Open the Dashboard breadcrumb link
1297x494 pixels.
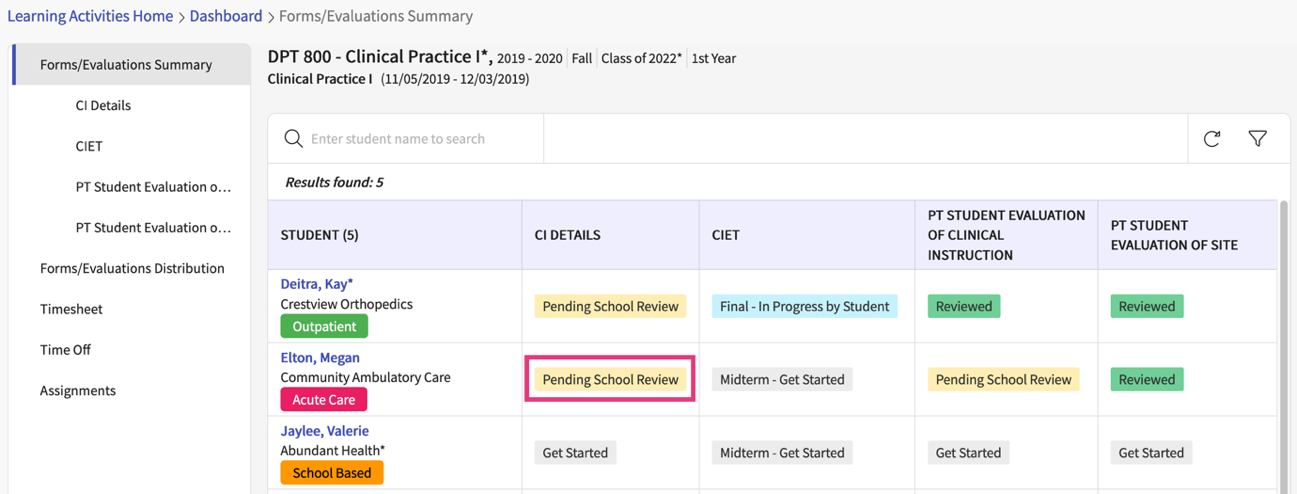pyautogui.click(x=226, y=16)
